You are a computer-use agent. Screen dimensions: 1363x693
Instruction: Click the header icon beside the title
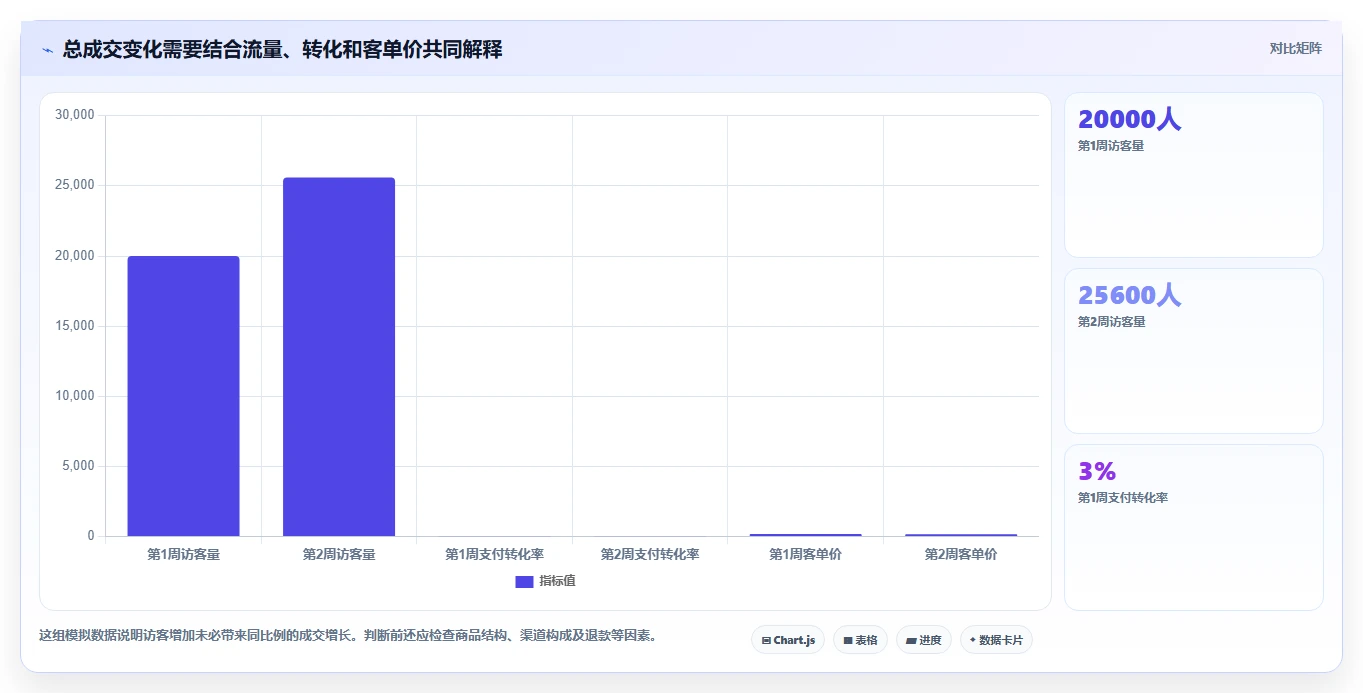click(47, 50)
